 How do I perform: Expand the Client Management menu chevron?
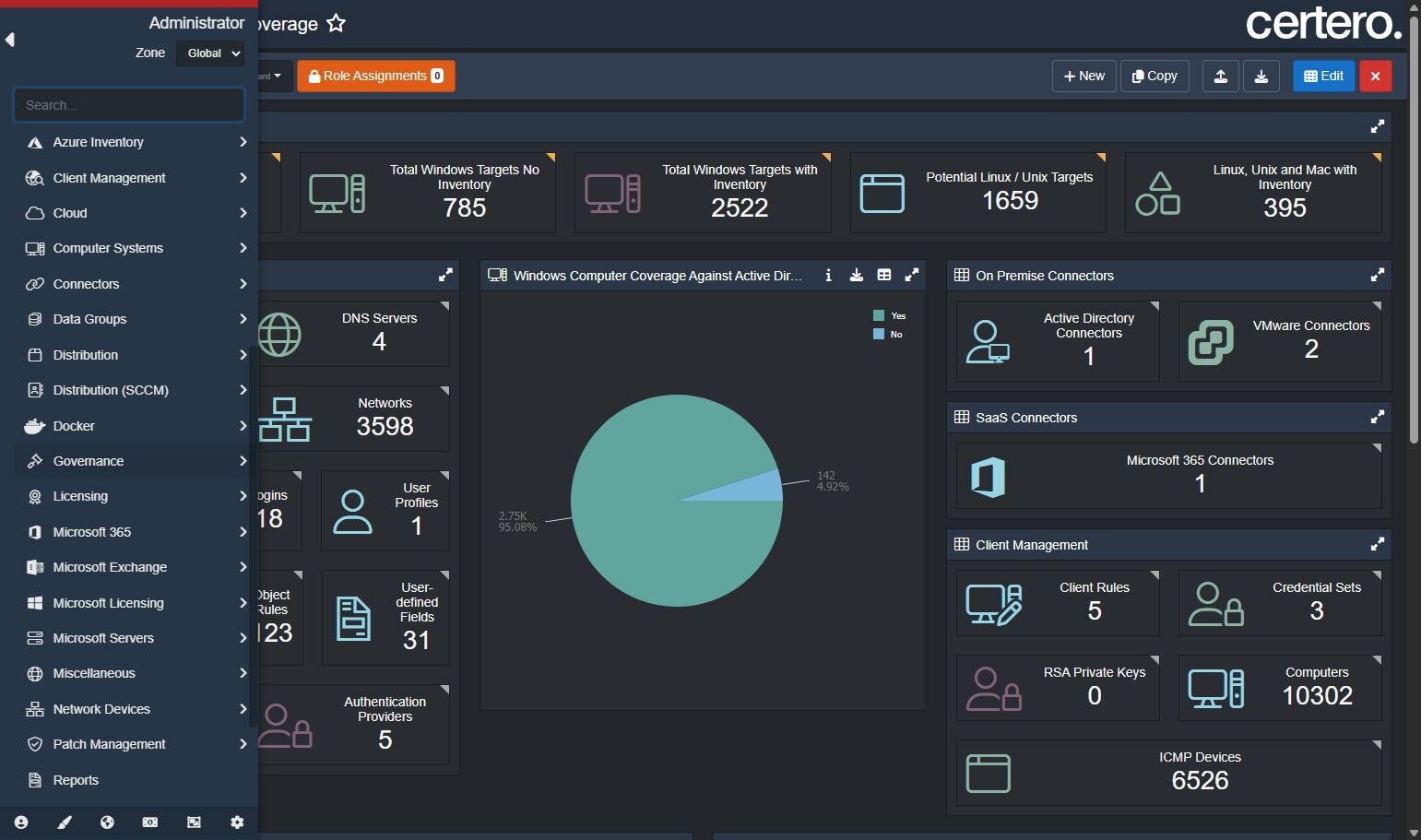243,178
